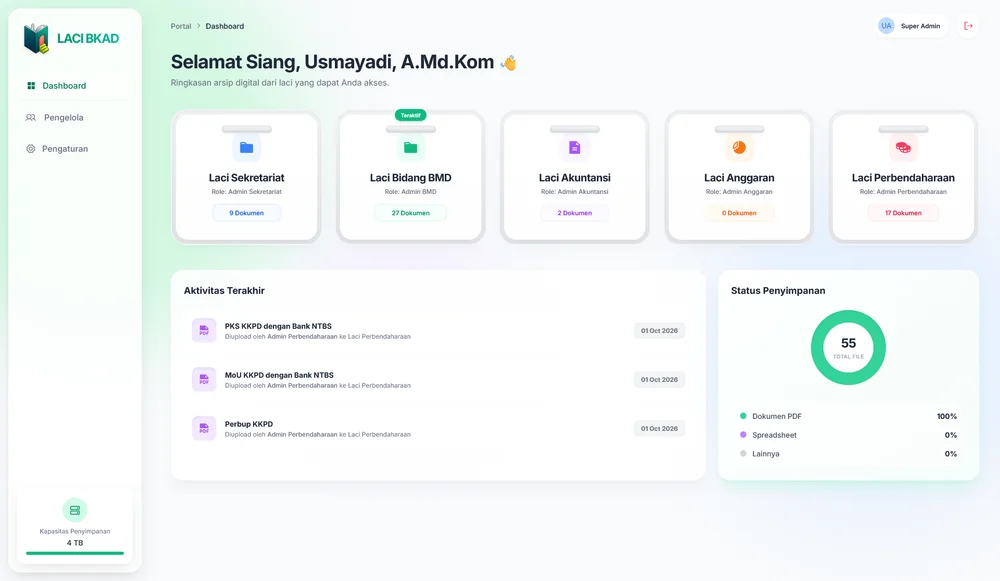The image size is (1000, 581).
Task: Click the 01 Oct 2026 date of Perbup KKPD row
Action: coord(659,429)
